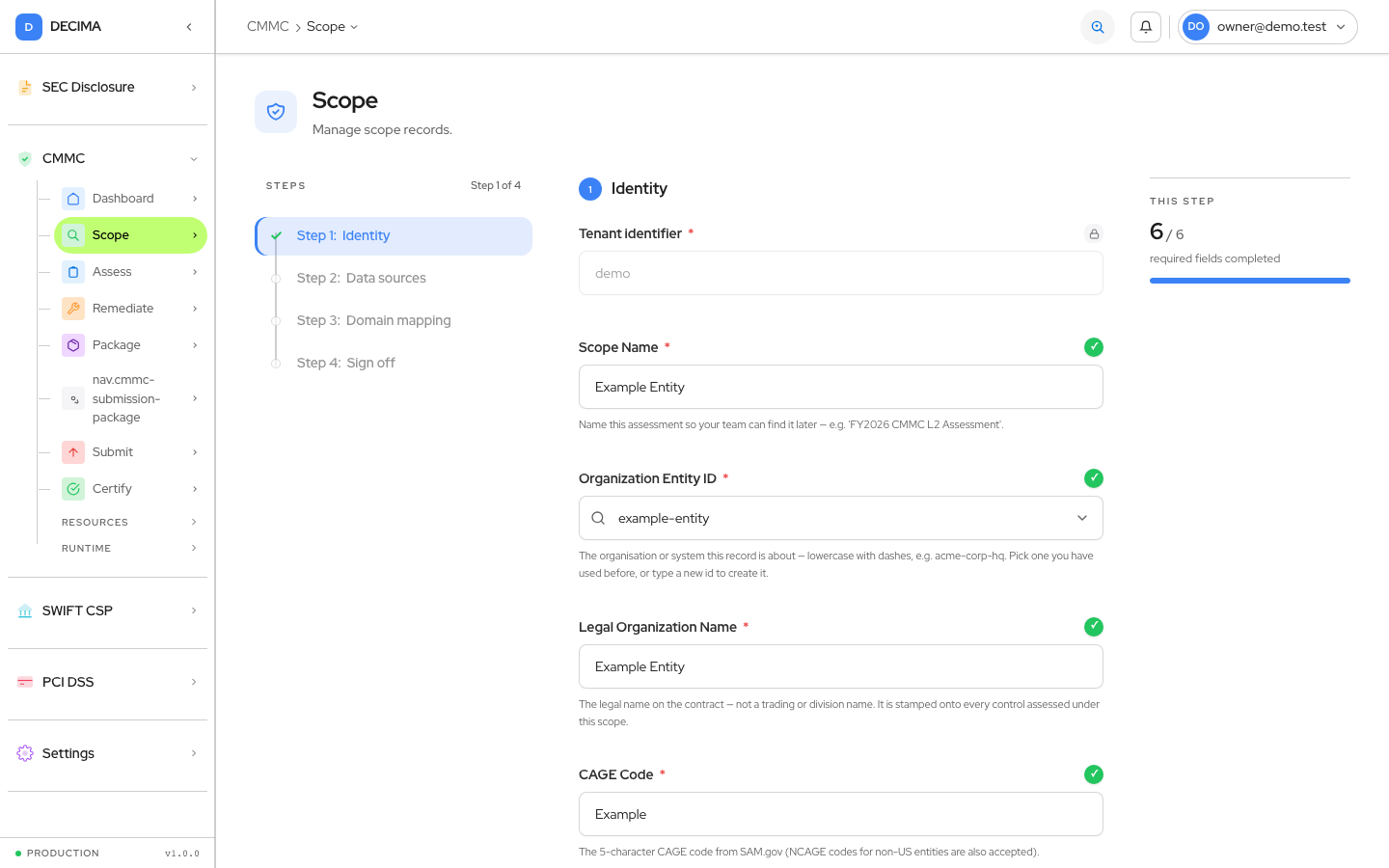Open the nav.cmmc-submission-package item
Image resolution: width=1389 pixels, height=868 pixels.
[130, 398]
